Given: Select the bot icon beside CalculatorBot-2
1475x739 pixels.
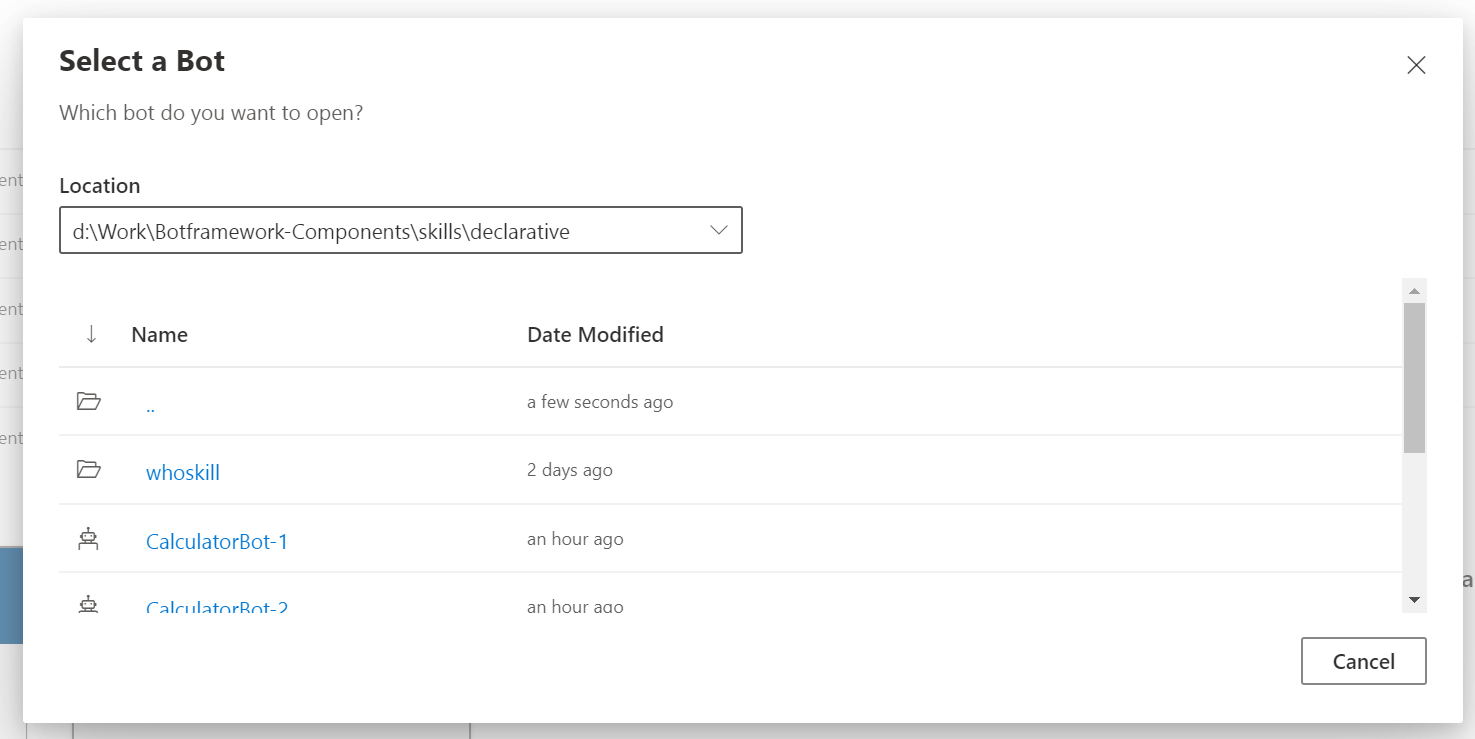Looking at the screenshot, I should [88, 606].
